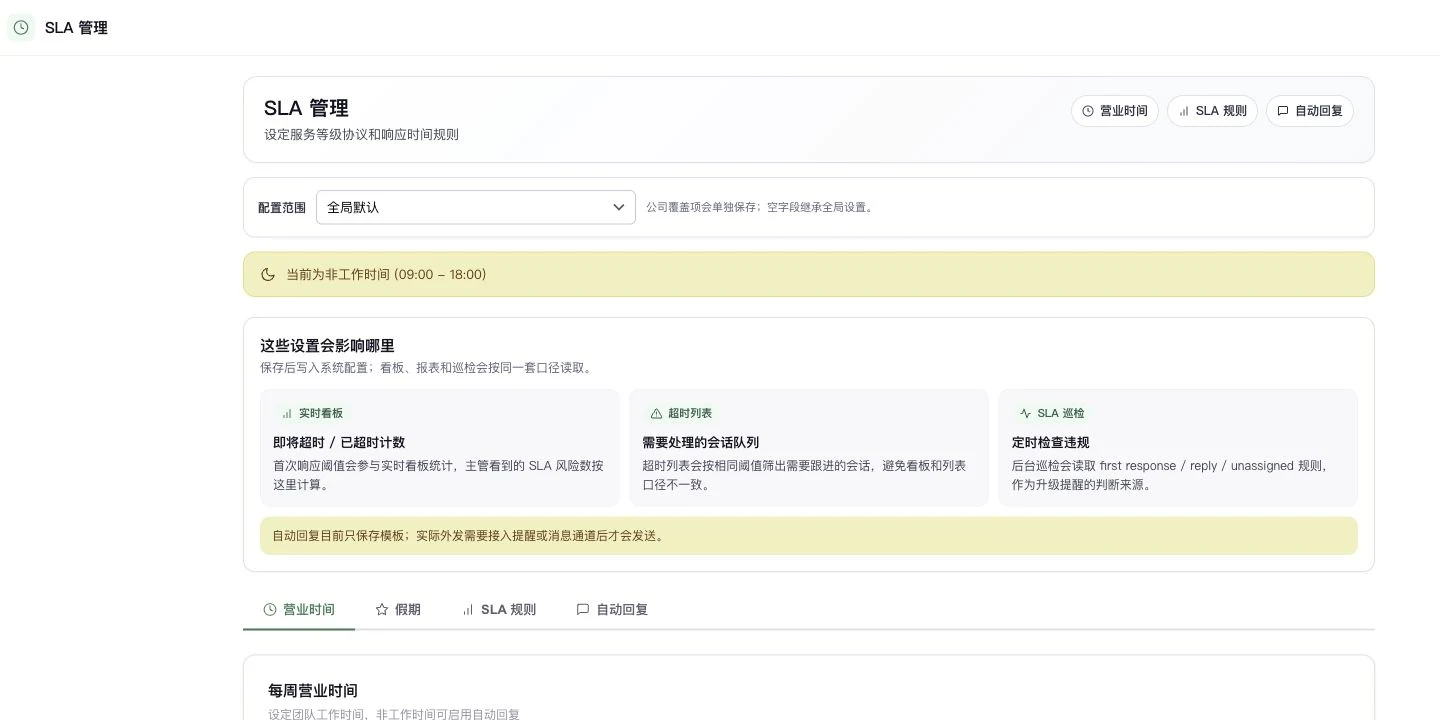Click the star icon in 假期 tab
Screen dimensions: 1440x720
pyautogui.click(x=382, y=609)
